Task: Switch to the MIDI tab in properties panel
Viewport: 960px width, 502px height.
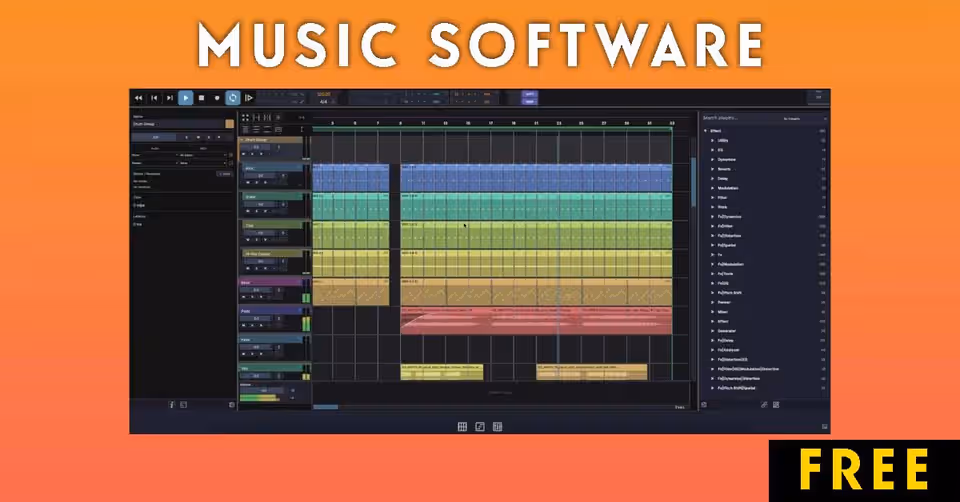Action: 204,148
